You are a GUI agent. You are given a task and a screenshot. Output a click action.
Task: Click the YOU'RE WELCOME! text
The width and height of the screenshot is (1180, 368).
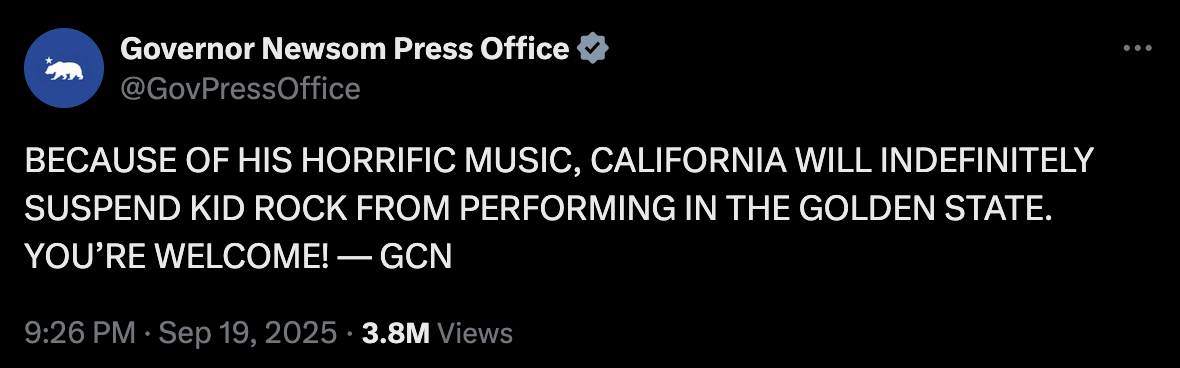(x=177, y=257)
